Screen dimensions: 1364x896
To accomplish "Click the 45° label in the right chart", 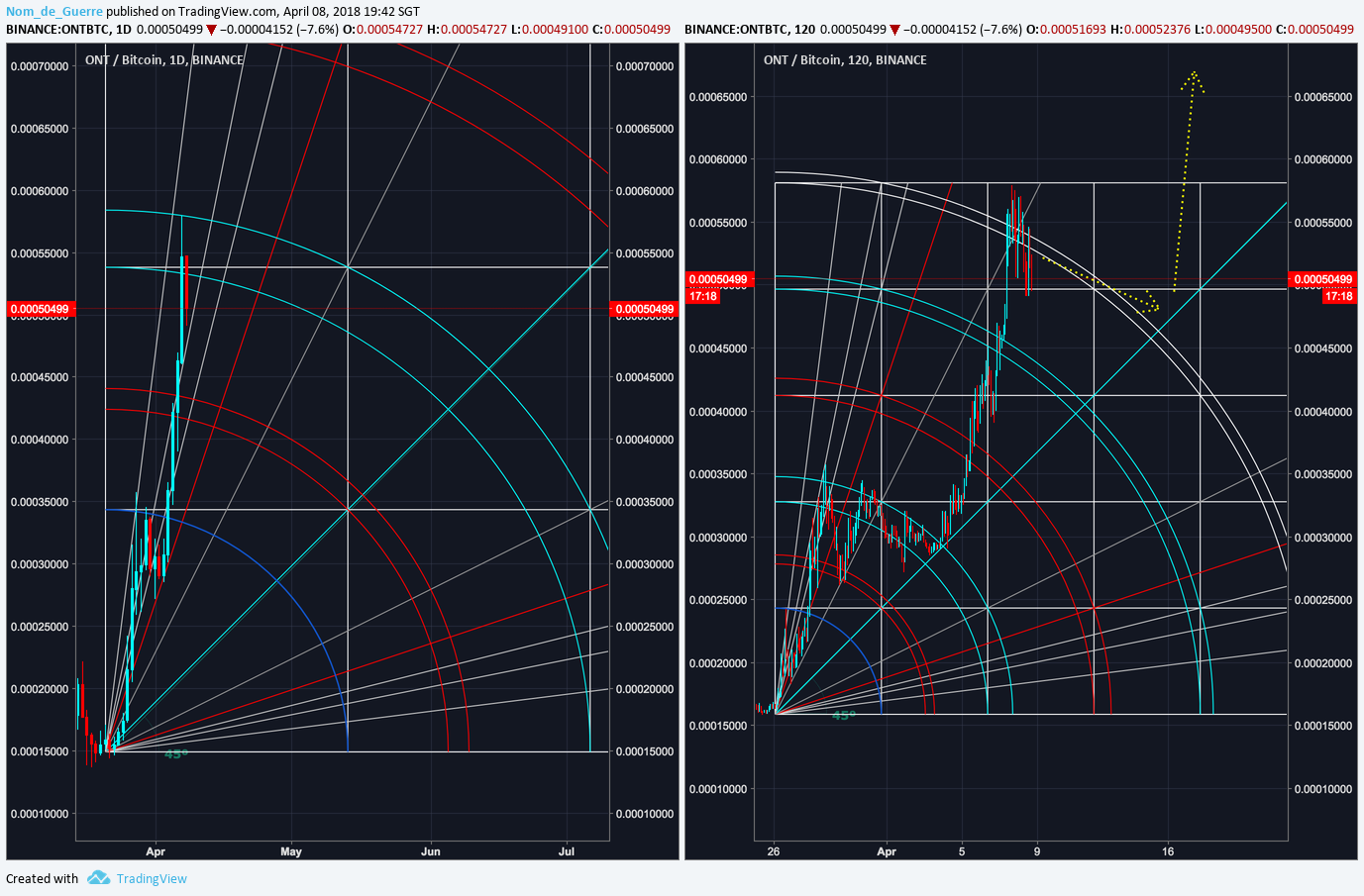I will tap(844, 715).
